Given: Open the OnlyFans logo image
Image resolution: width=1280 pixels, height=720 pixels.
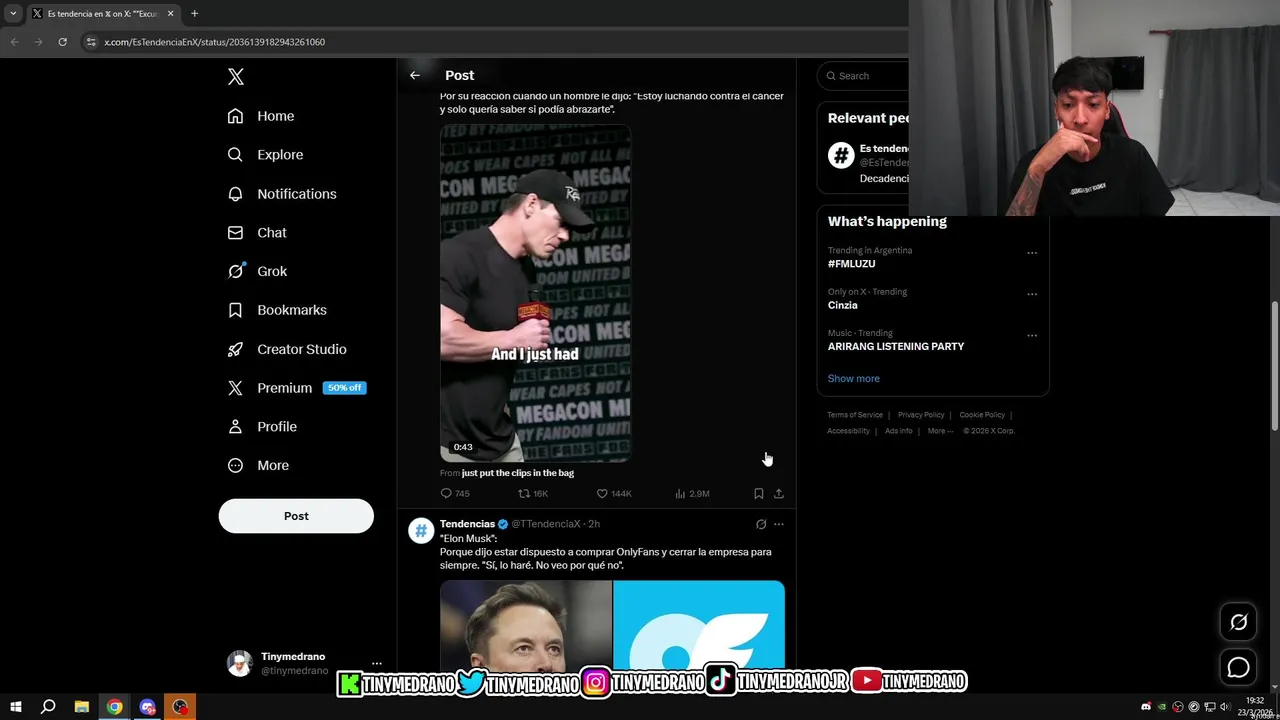Looking at the screenshot, I should tap(699, 625).
